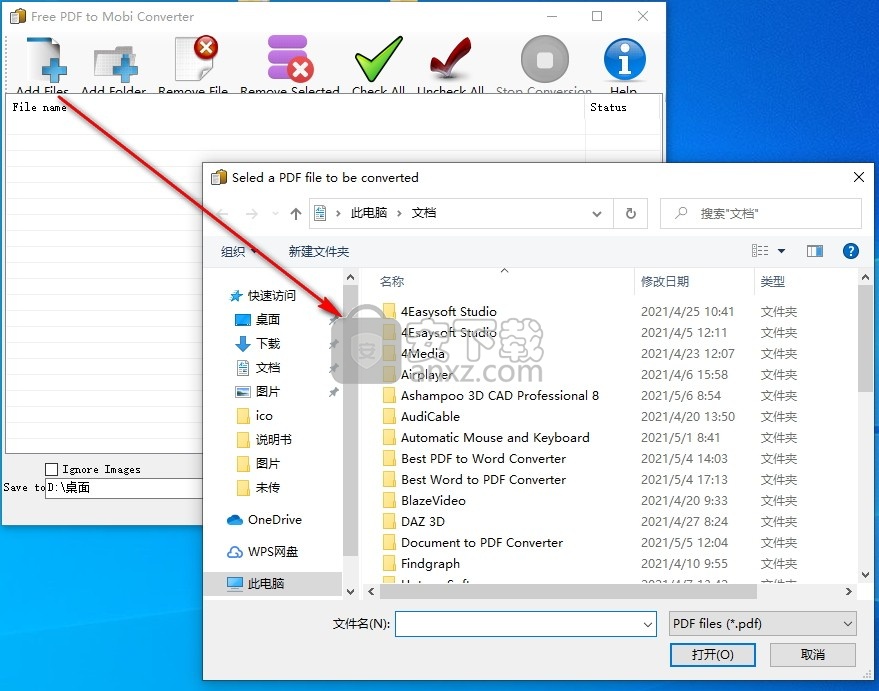879x691 pixels.
Task: Click 此电脑 in the address breadcrumb
Action: pyautogui.click(x=368, y=213)
